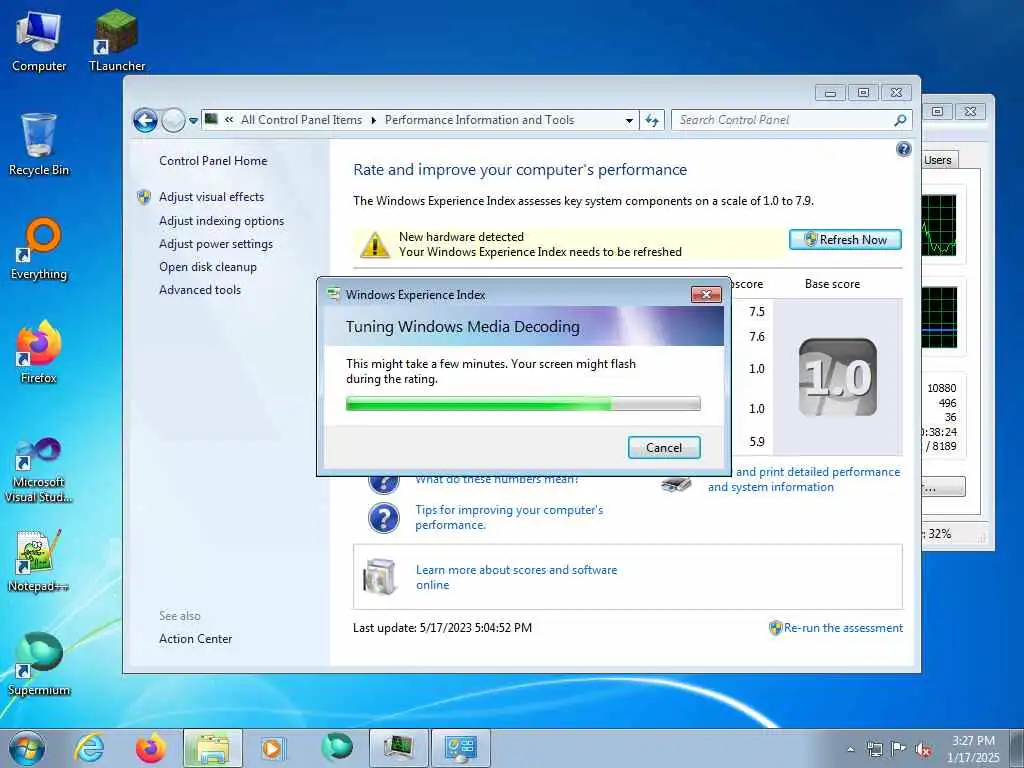Re-run the assessment
This screenshot has height=768, width=1024.
coord(843,628)
